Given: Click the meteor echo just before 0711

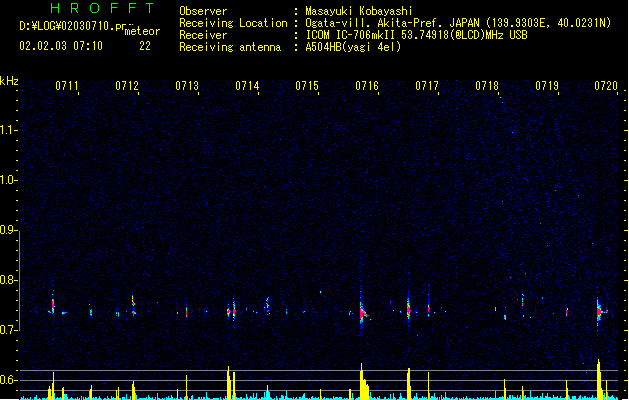Looking at the screenshot, I should click(52, 306).
